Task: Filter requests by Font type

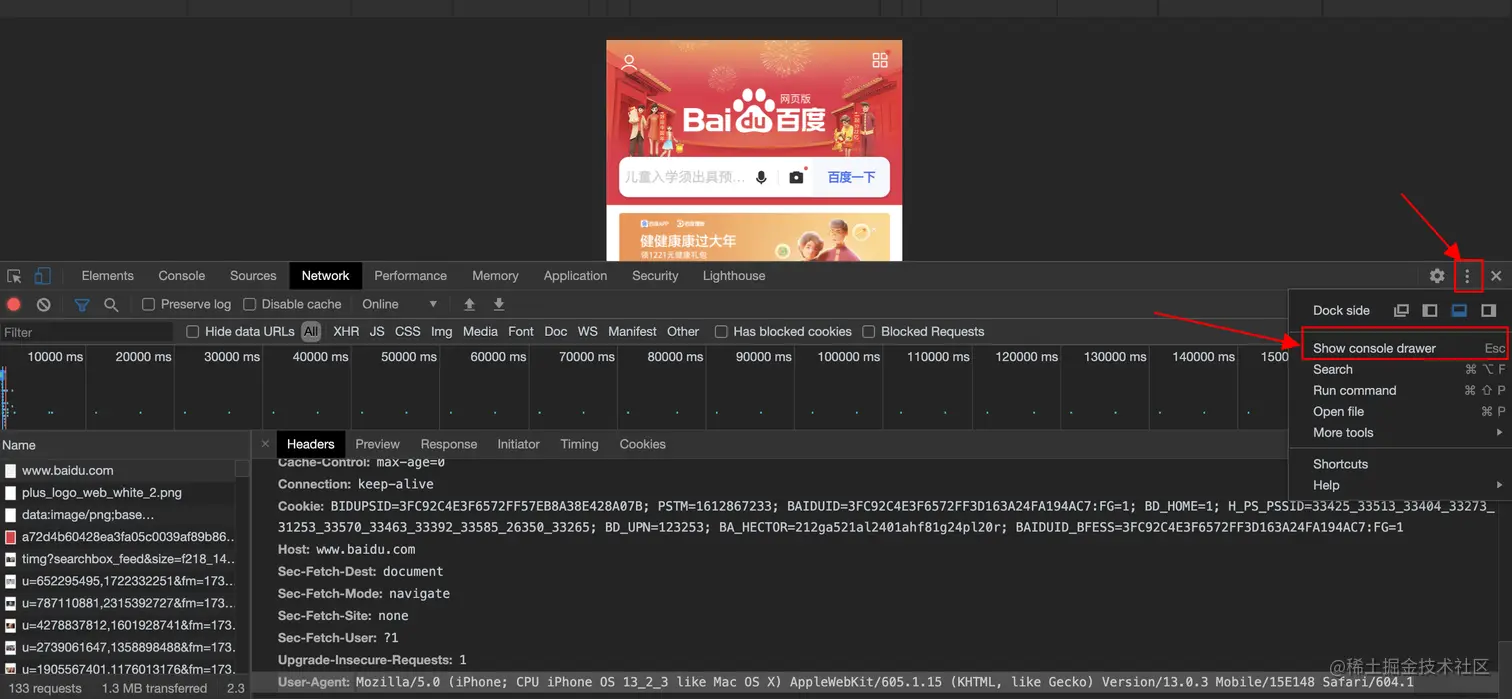Action: click(x=521, y=331)
